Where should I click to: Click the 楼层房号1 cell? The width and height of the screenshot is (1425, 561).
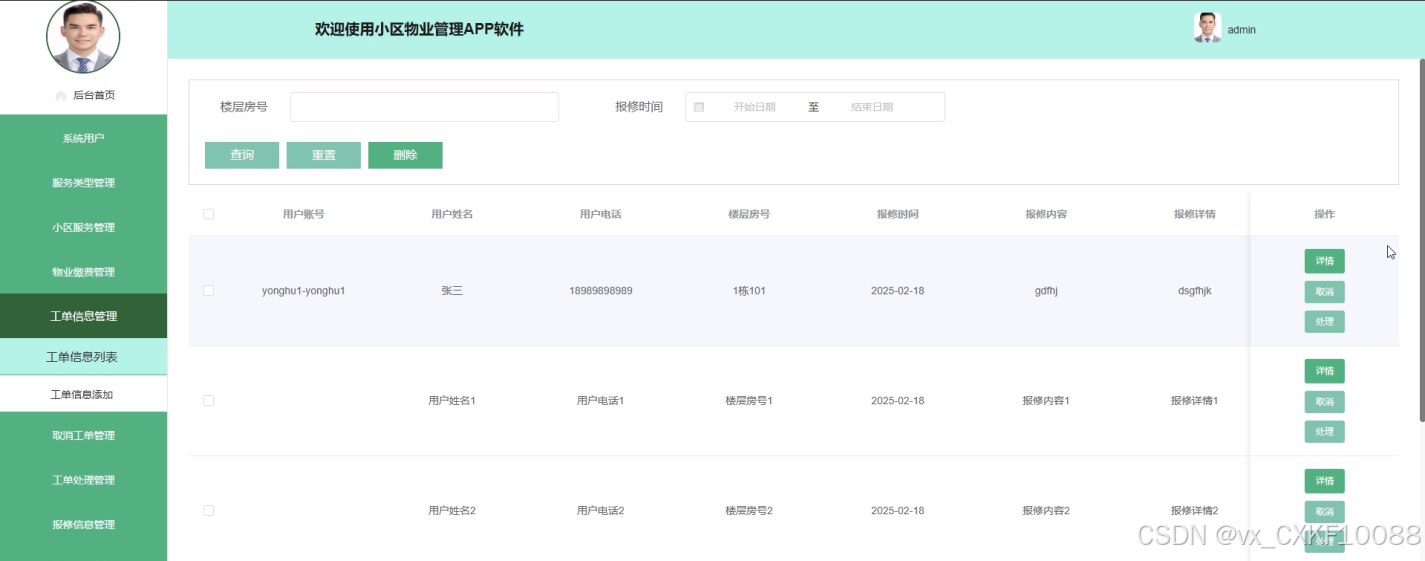[x=749, y=401]
